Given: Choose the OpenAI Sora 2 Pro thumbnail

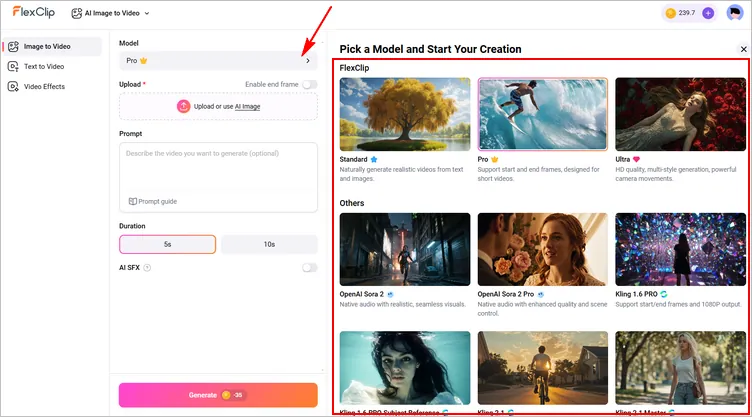Looking at the screenshot, I should [542, 250].
